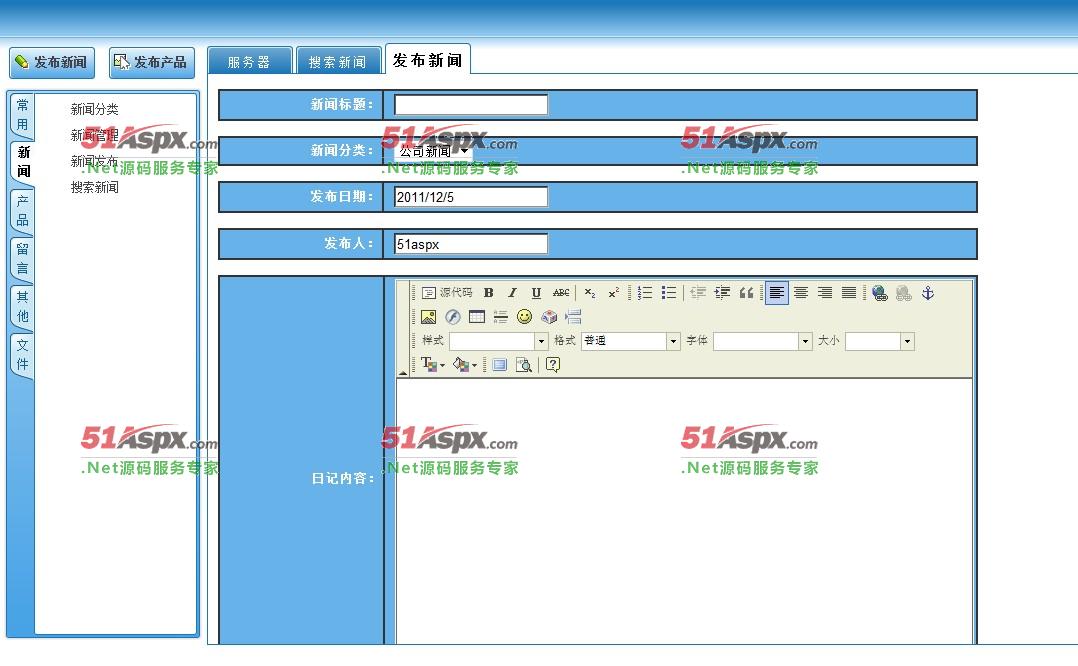Click the 新闻标题 title input field

(x=471, y=104)
